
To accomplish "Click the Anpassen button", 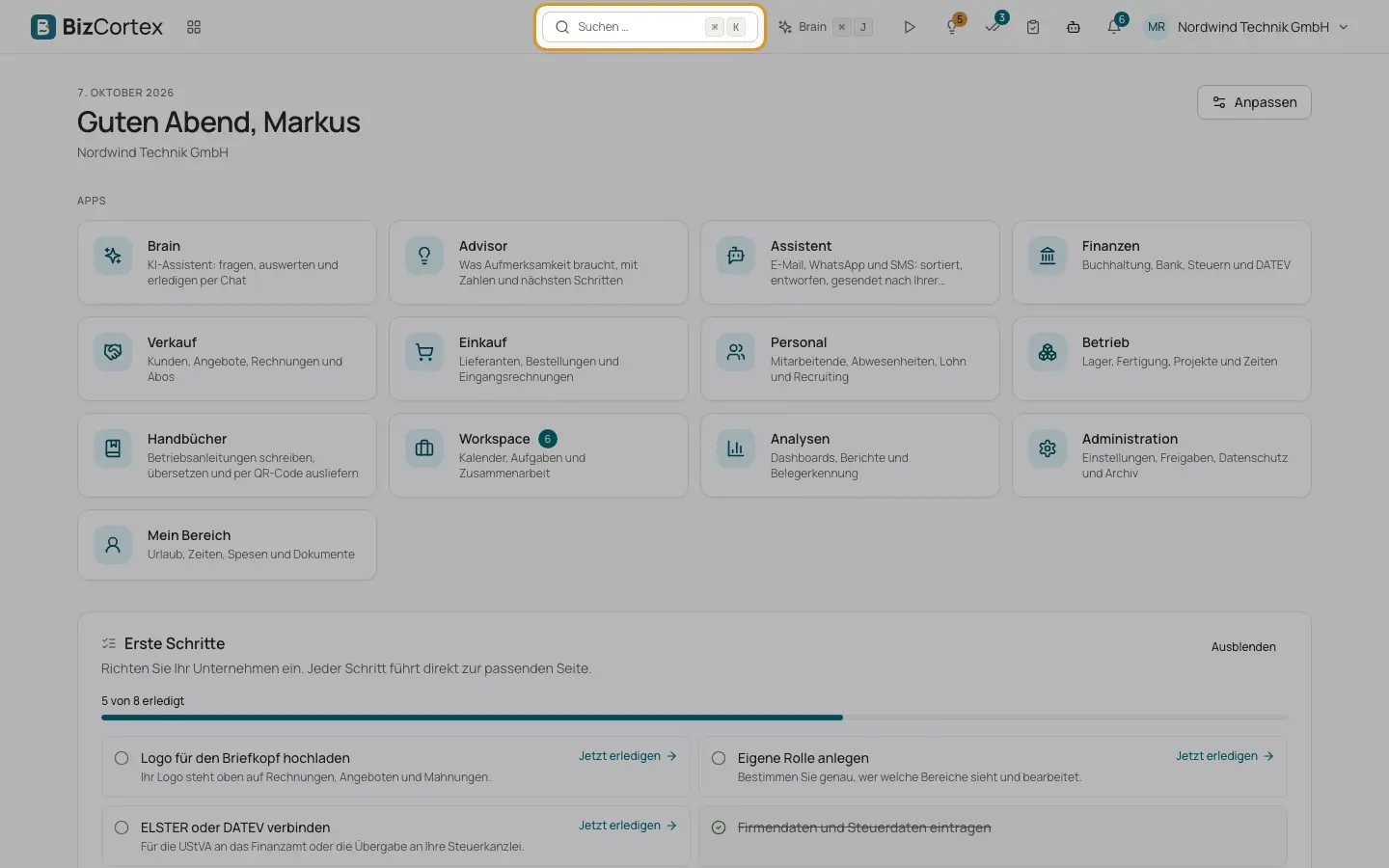I will (x=1254, y=102).
